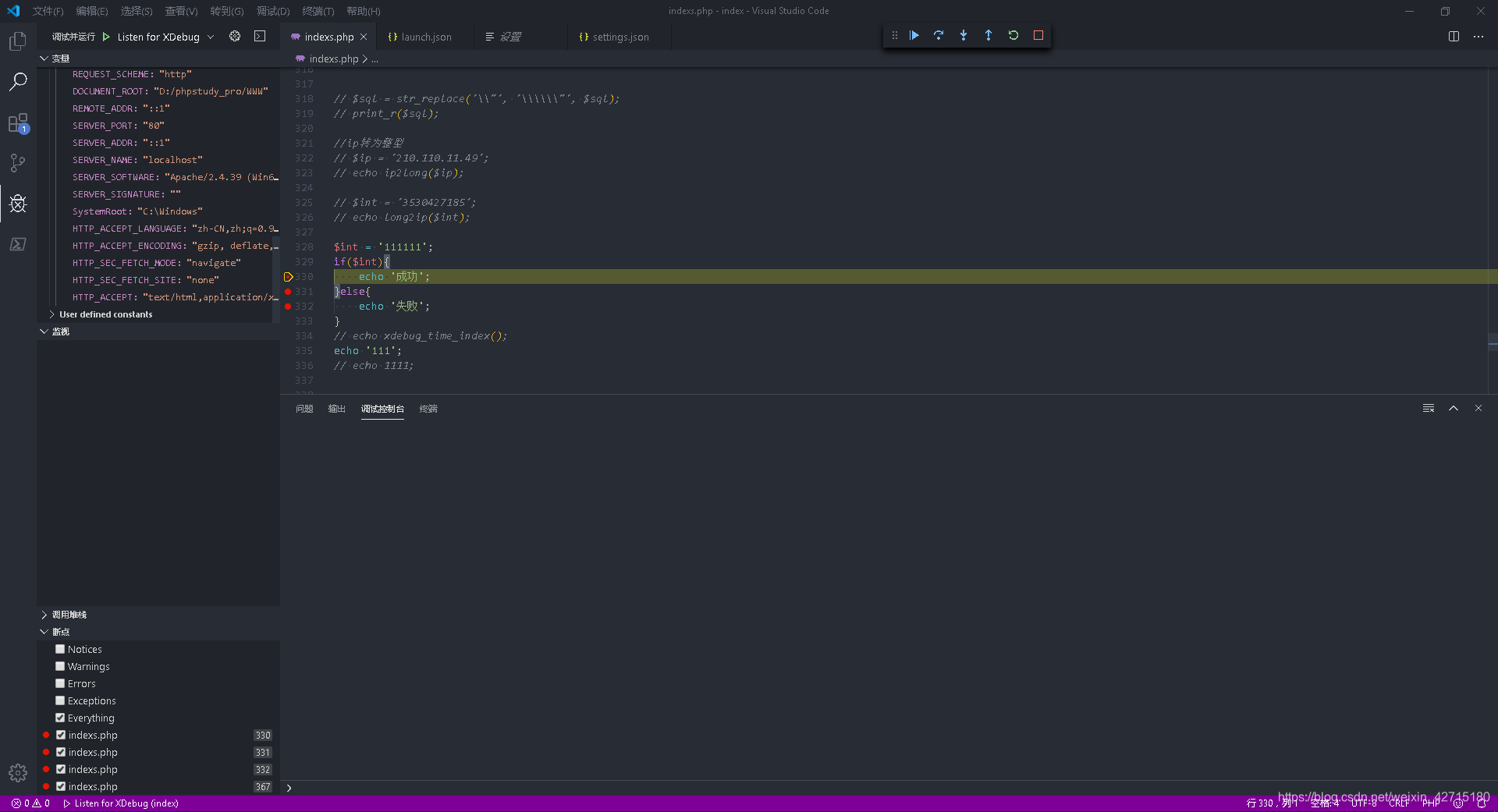
Task: Uncheck the Everything breakpoint checkbox
Action: pyautogui.click(x=60, y=718)
